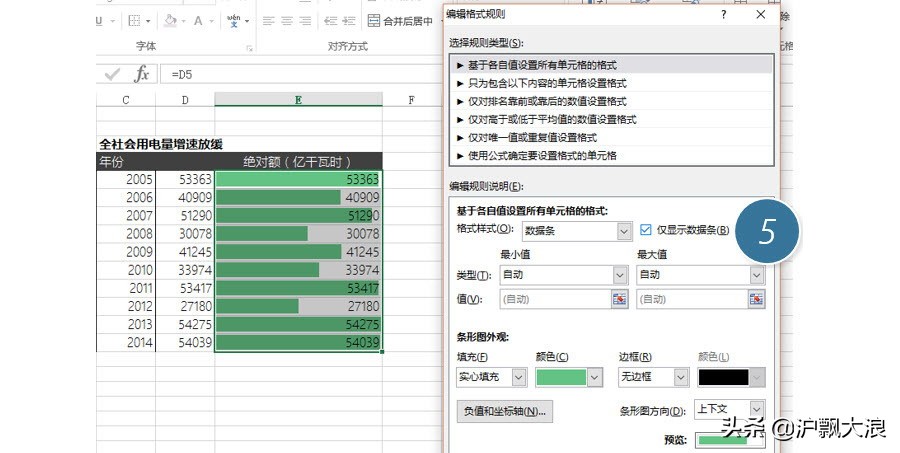Click the decrease indent icon
This screenshot has height=453, width=900.
331,21
